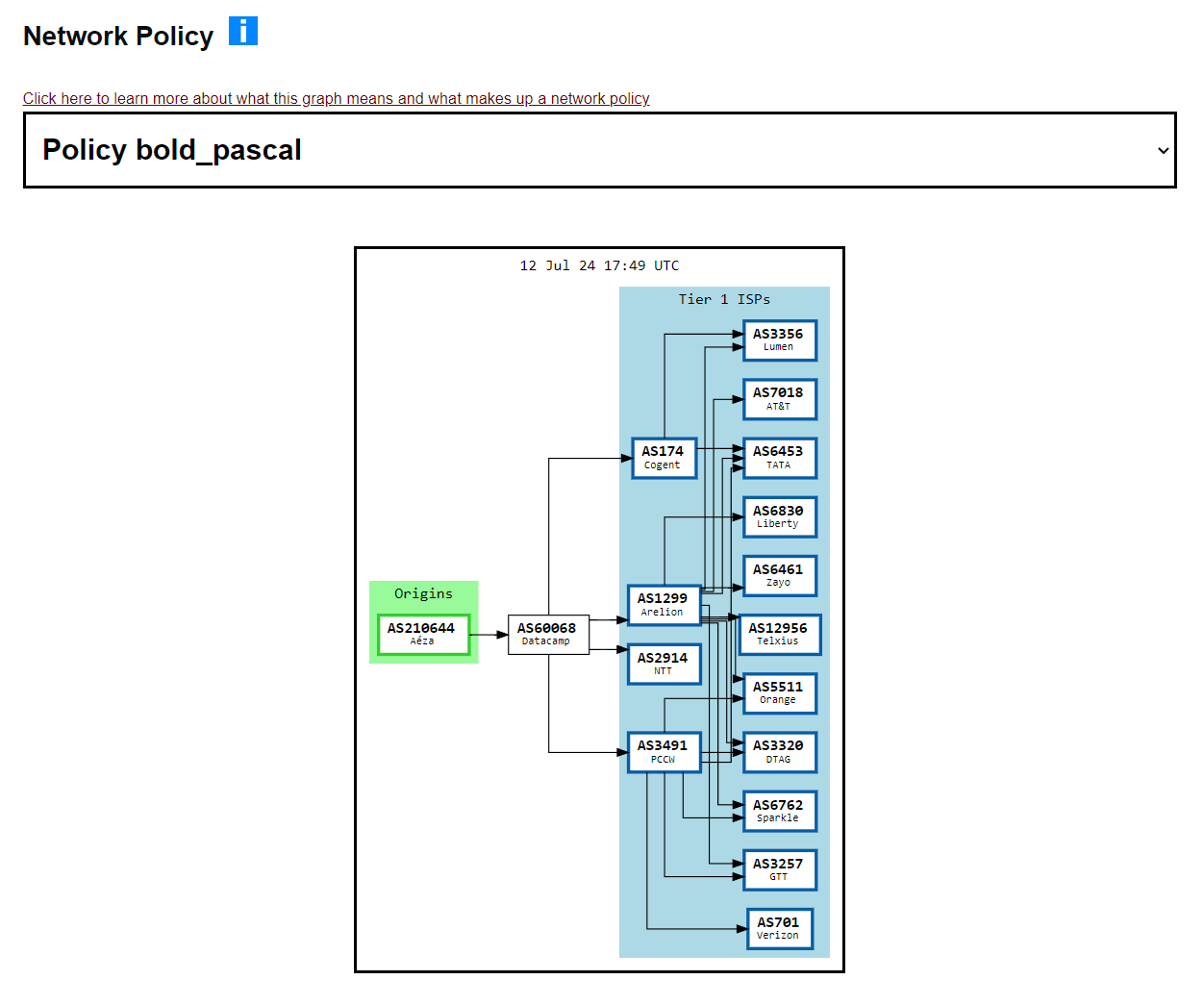Click the AS60068 Datacamp node

pos(548,635)
